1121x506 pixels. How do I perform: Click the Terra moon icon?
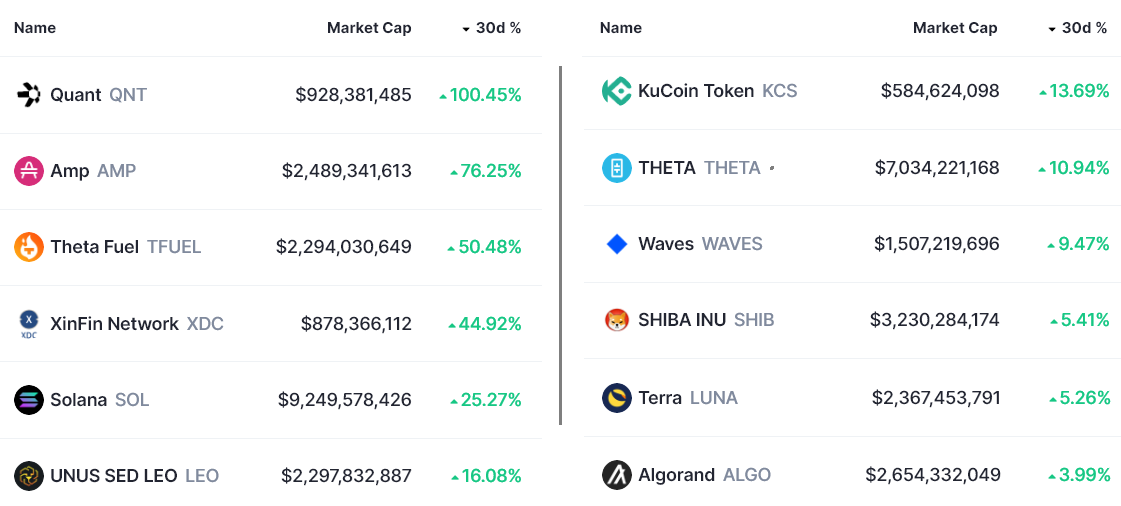click(616, 398)
